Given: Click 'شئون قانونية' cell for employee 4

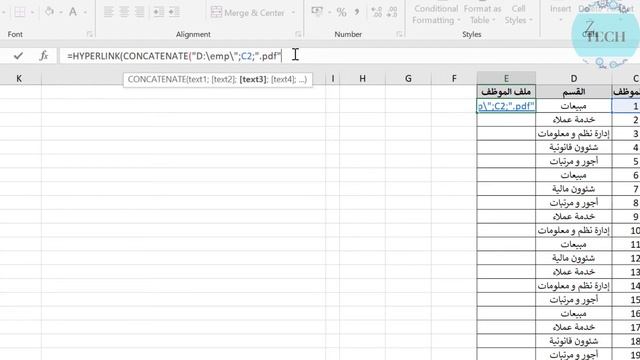Looking at the screenshot, I should [x=573, y=147].
